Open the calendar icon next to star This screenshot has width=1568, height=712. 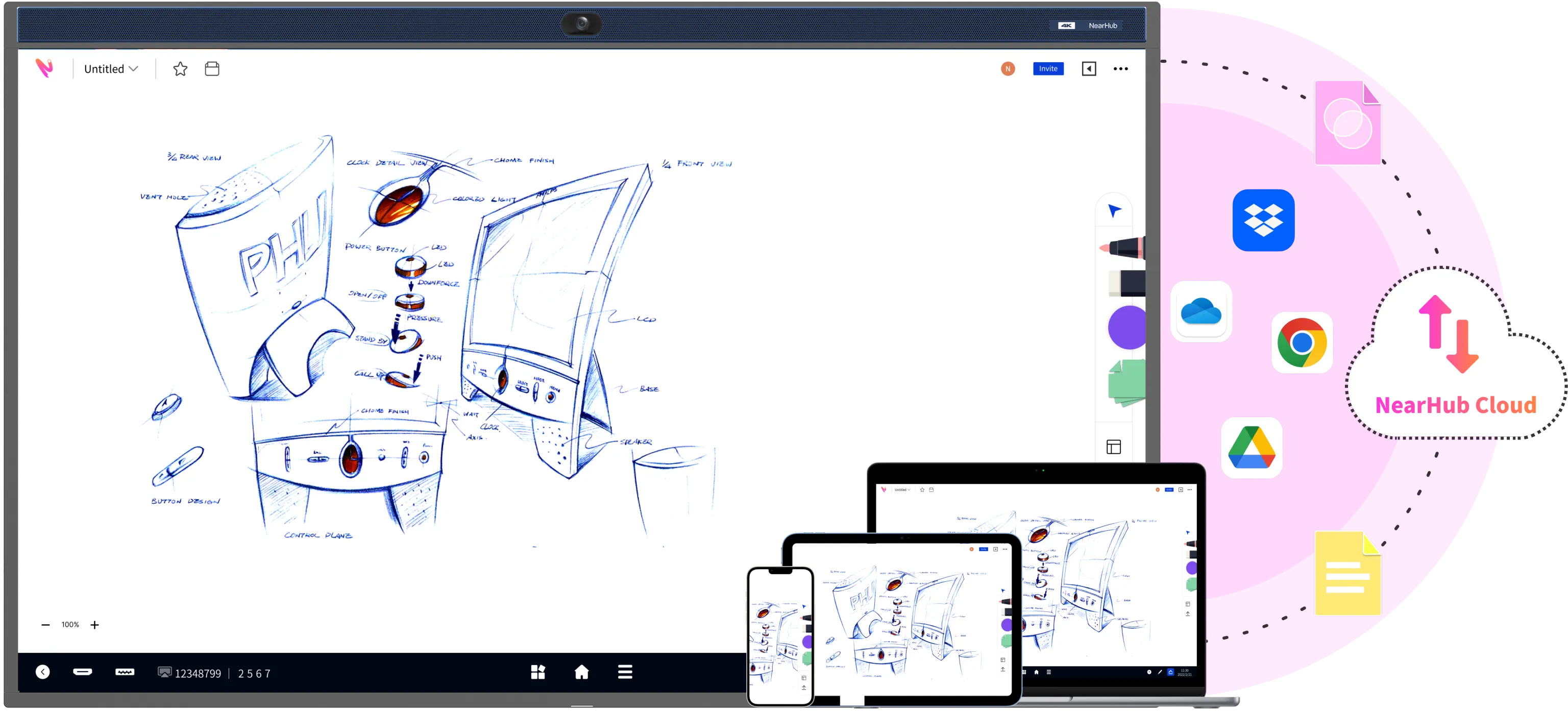point(212,69)
